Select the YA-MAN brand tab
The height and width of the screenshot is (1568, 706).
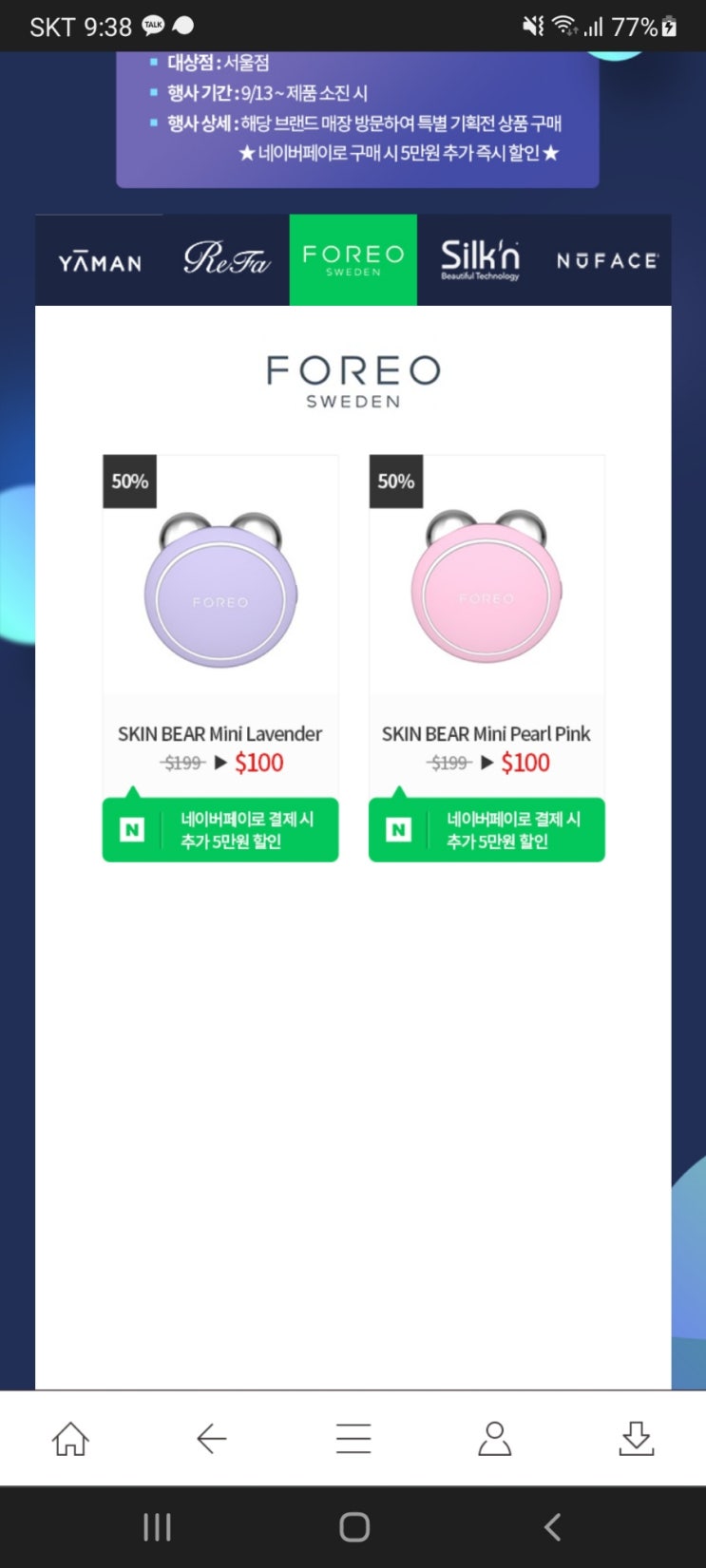coord(100,260)
